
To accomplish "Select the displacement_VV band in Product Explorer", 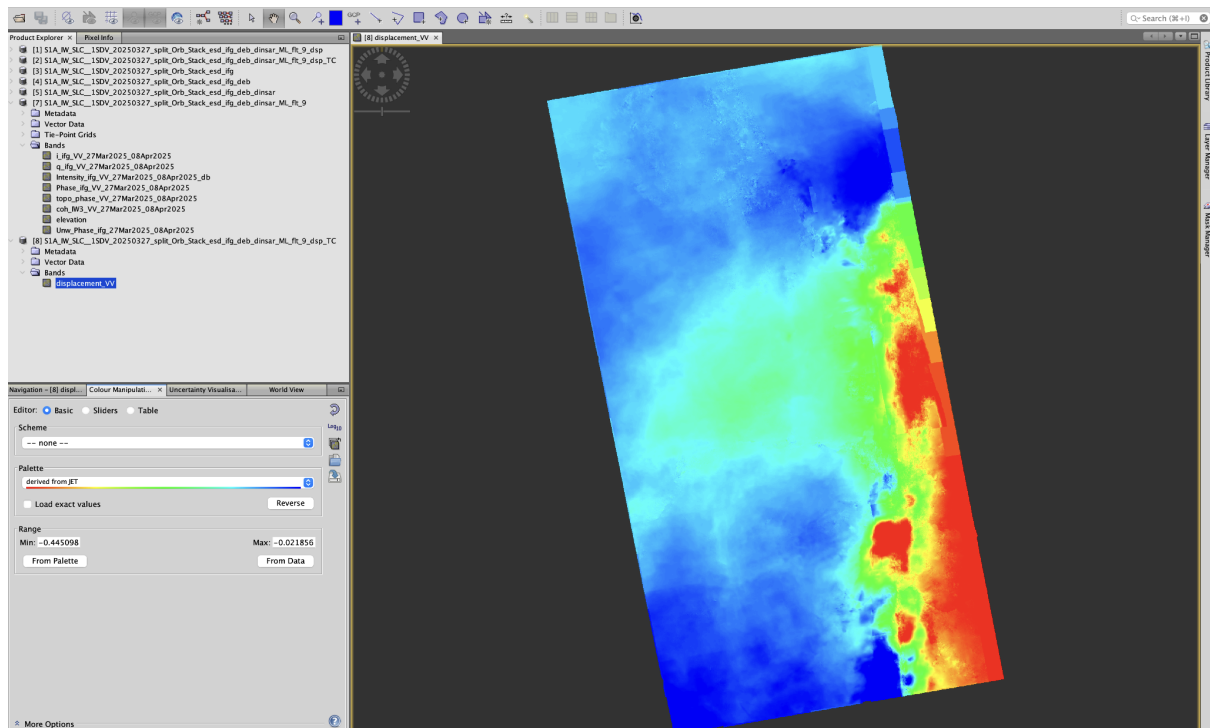I will 84,283.
